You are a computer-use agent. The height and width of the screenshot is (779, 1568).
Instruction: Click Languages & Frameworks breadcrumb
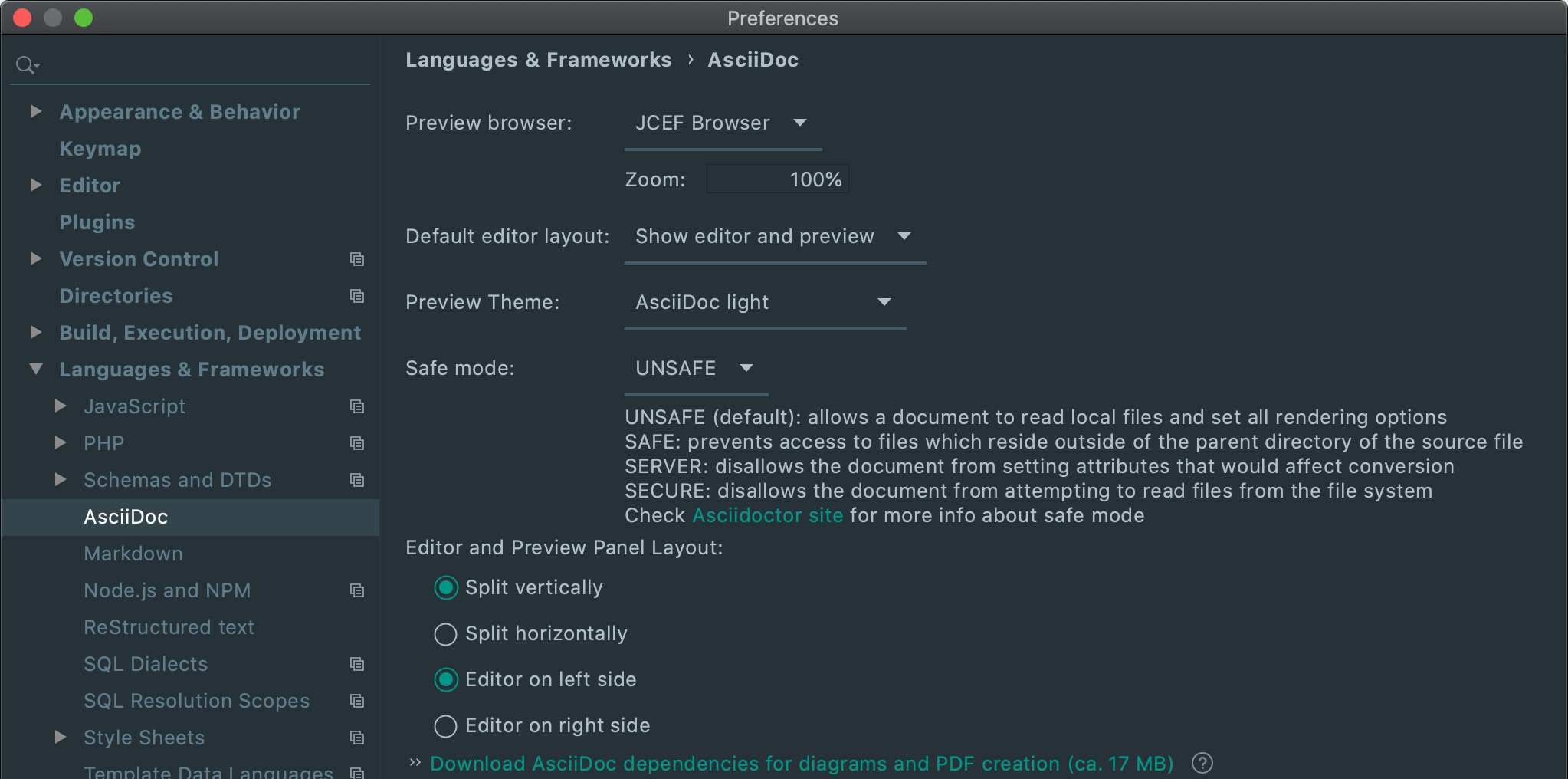[538, 60]
